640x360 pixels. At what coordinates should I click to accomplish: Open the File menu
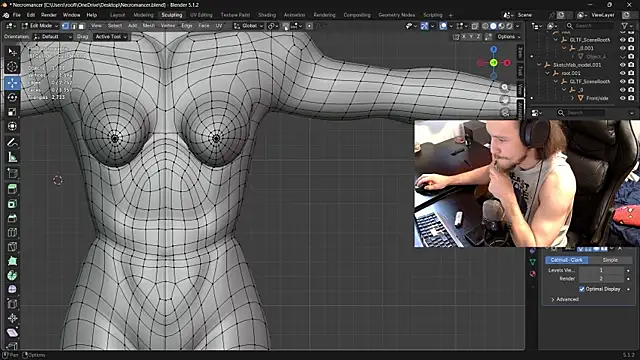(x=17, y=15)
